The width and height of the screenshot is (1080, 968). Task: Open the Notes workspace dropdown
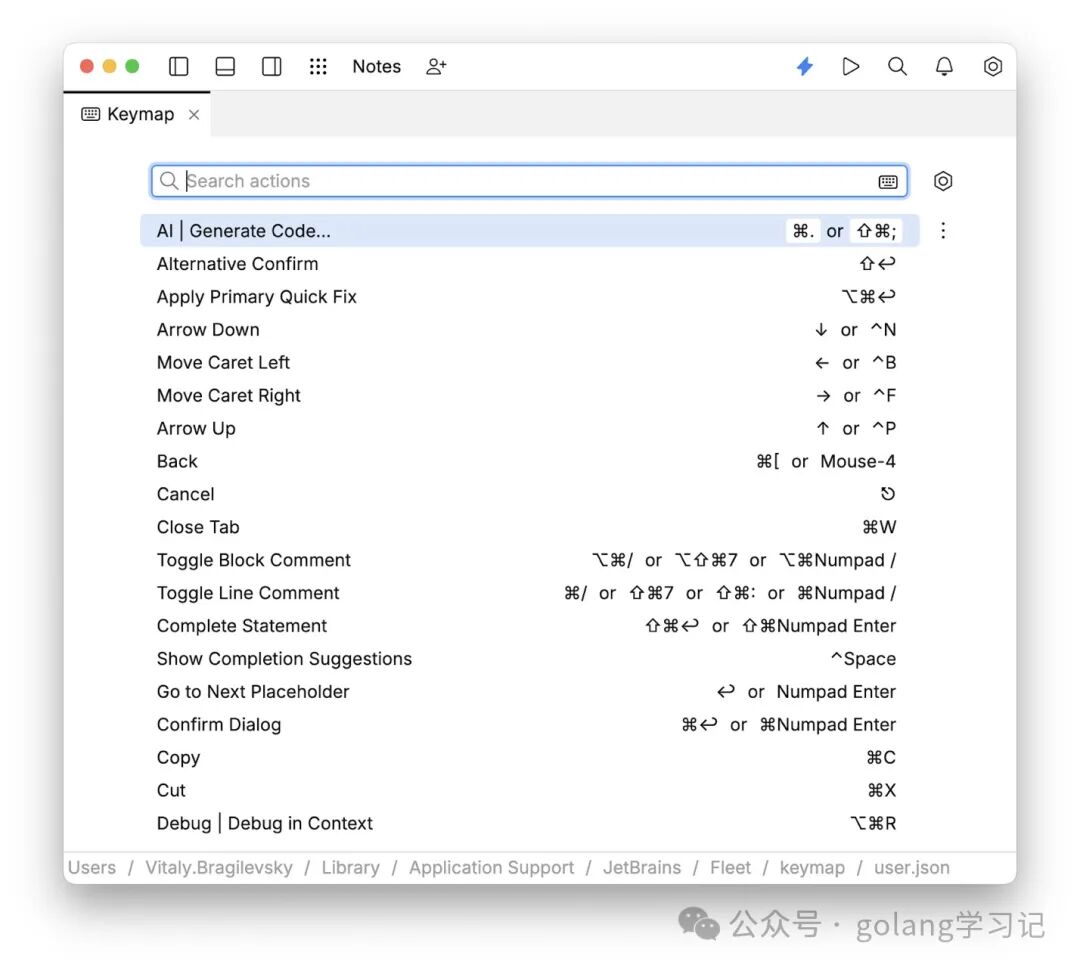coord(376,66)
